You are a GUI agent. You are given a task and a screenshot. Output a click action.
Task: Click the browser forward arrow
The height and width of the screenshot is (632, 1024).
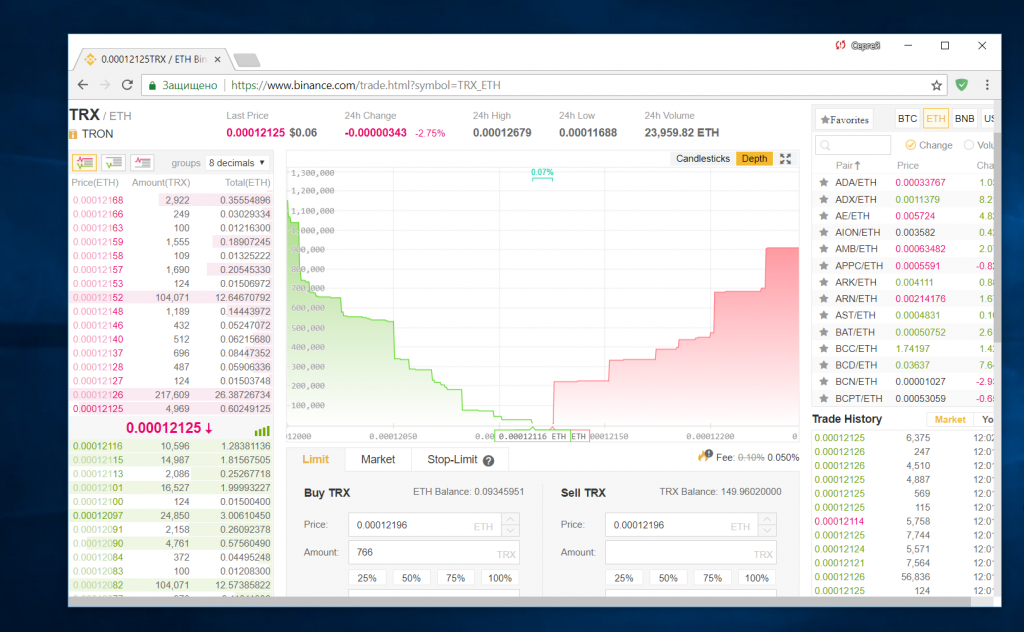(104, 85)
